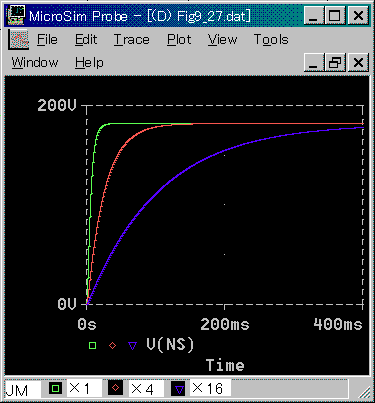Screen dimensions: 375x403
Task: Select the red diamond trace marker in legend
Action: tap(113, 345)
